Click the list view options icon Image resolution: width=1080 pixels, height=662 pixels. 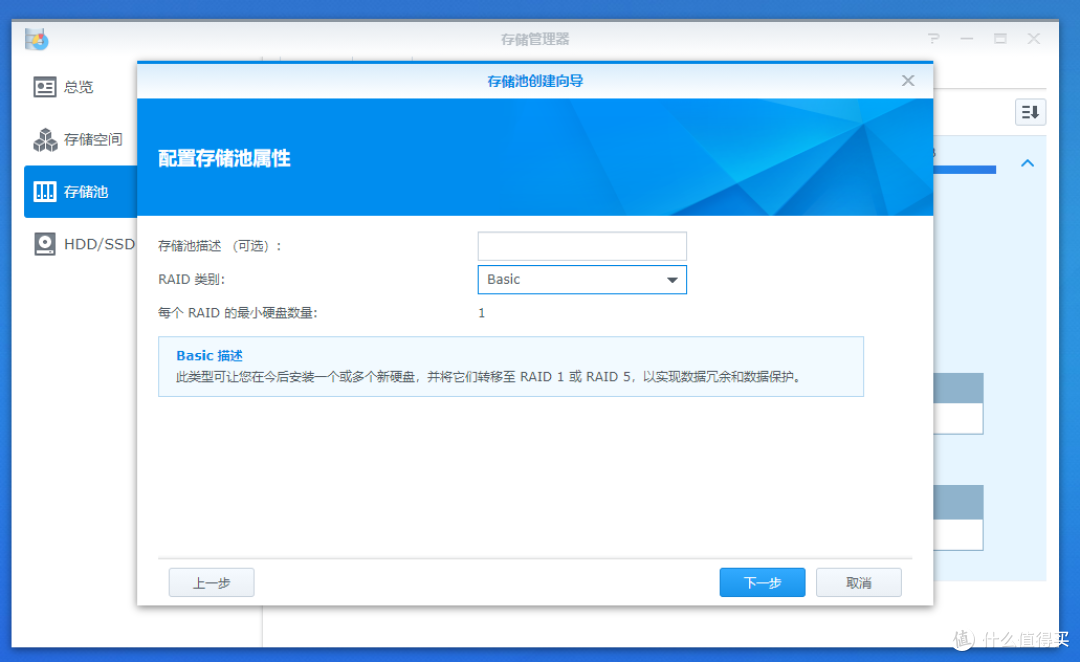1030,111
